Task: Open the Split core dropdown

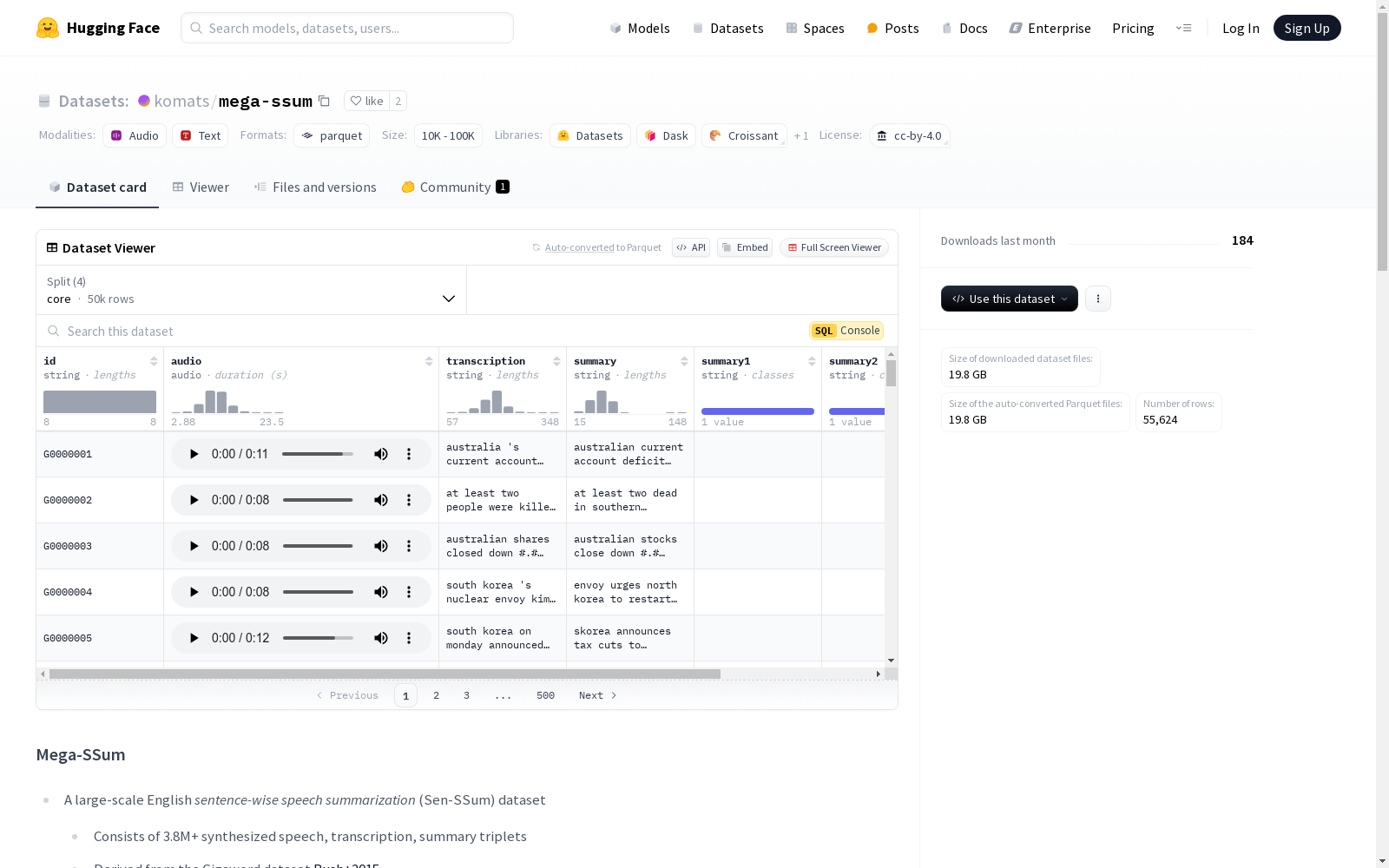Action: click(x=252, y=290)
